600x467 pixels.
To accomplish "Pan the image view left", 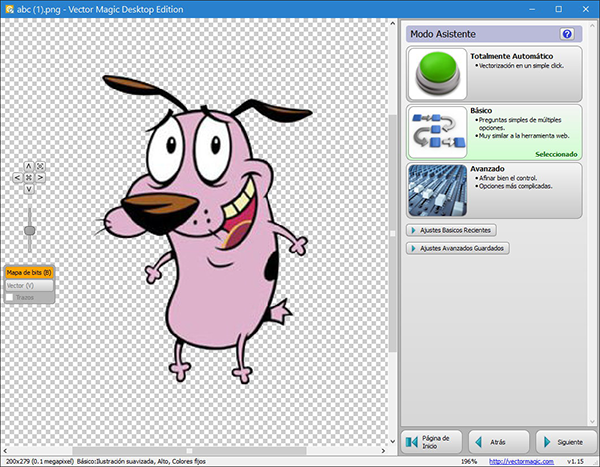I will [17, 178].
